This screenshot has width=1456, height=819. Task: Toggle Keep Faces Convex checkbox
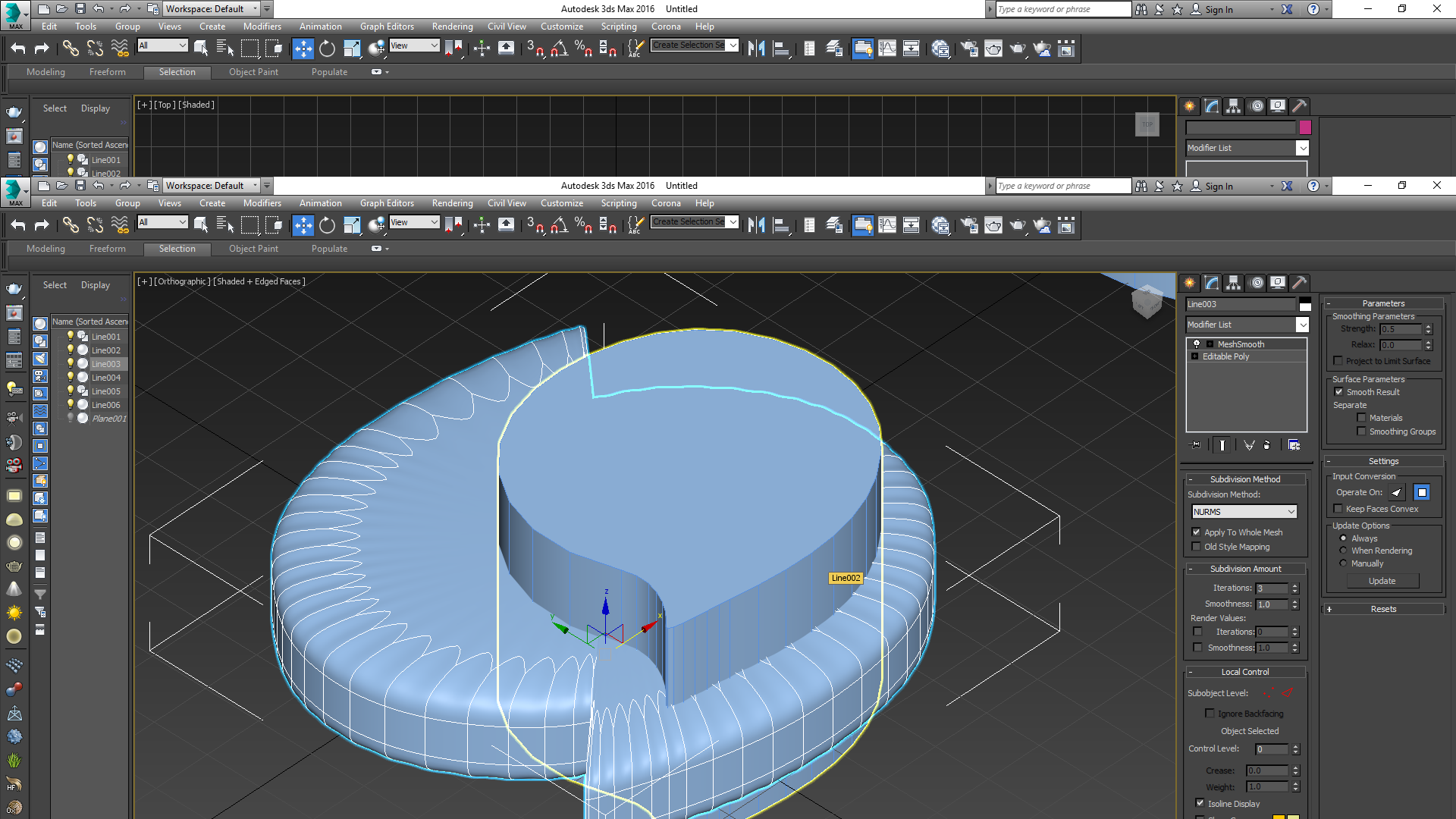(x=1338, y=509)
